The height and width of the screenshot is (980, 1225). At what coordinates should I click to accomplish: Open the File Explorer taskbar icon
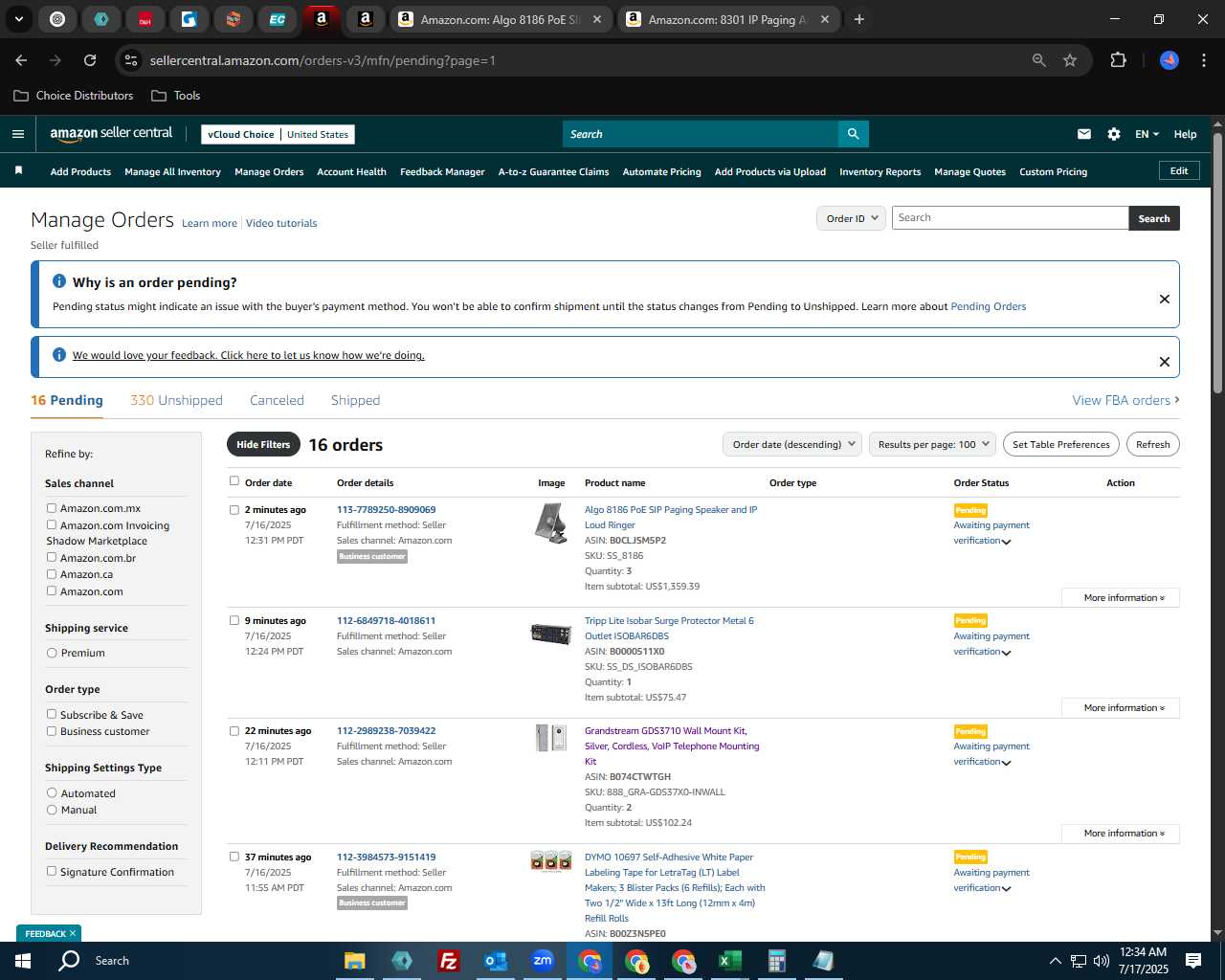pyautogui.click(x=354, y=961)
